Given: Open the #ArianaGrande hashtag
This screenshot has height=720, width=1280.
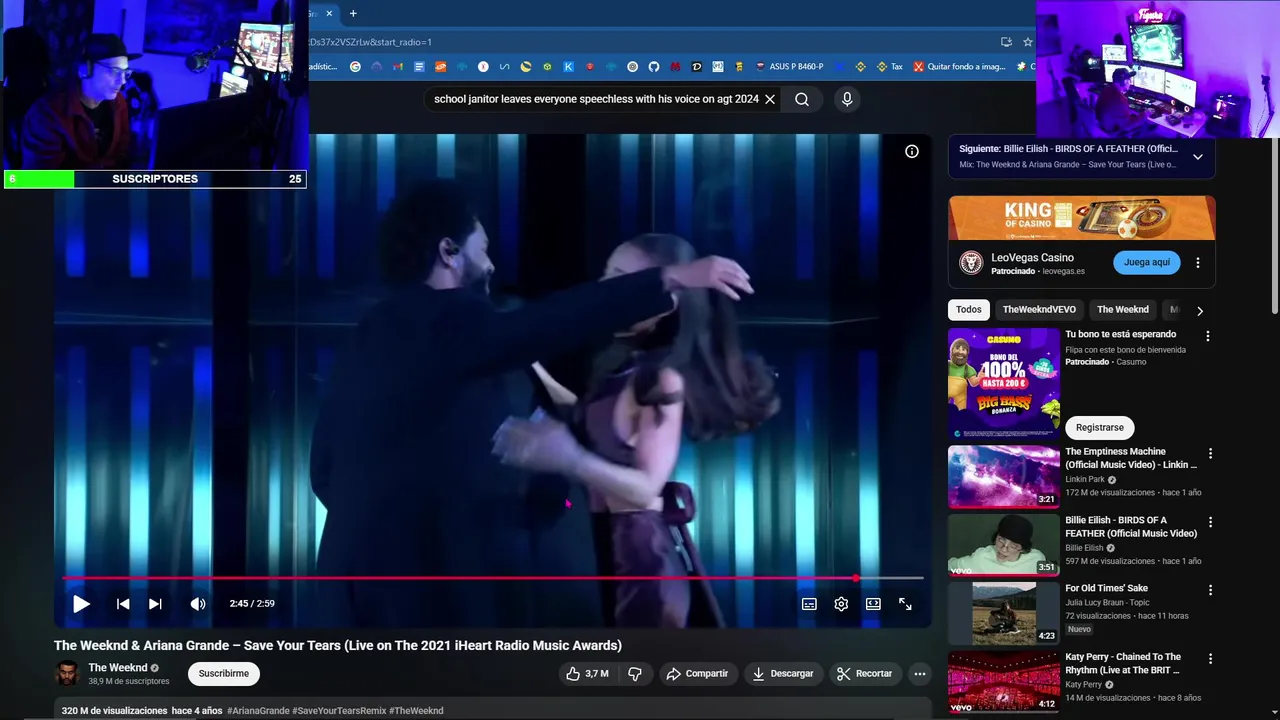Looking at the screenshot, I should 258,711.
